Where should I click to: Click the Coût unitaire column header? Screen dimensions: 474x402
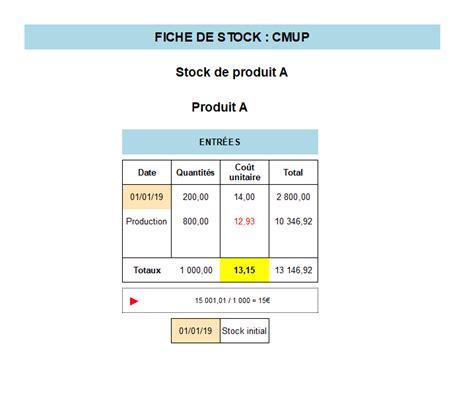coord(245,172)
